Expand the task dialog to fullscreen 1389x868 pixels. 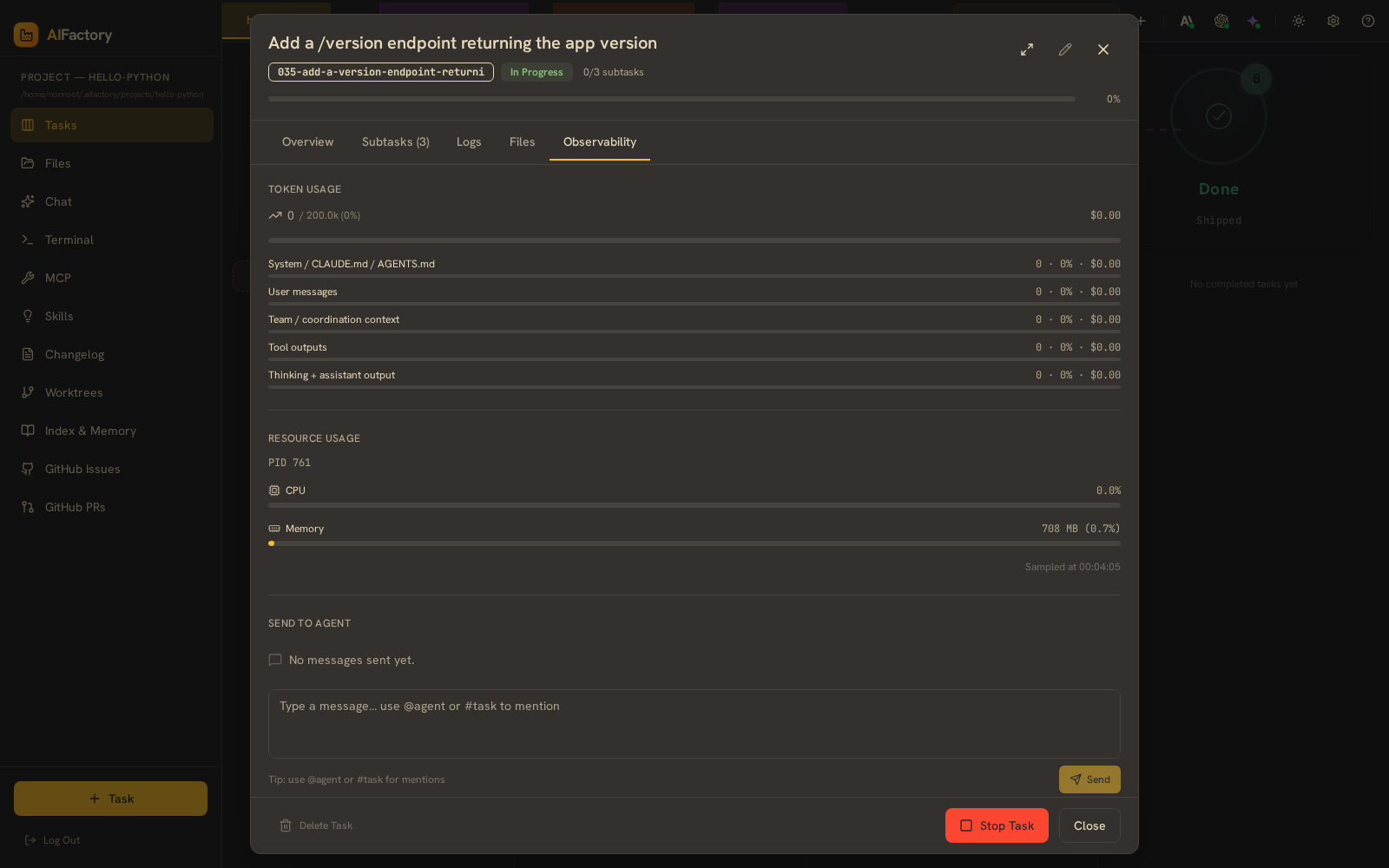1027,49
